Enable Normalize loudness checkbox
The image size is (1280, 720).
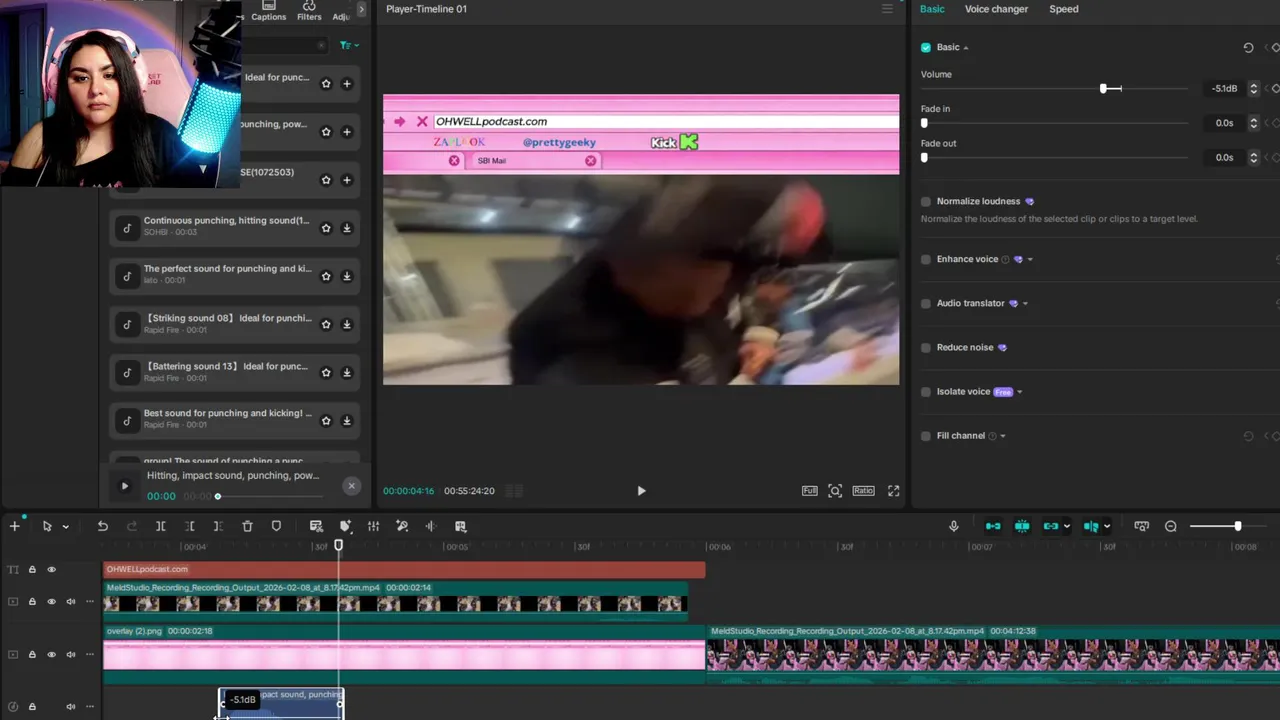click(926, 201)
